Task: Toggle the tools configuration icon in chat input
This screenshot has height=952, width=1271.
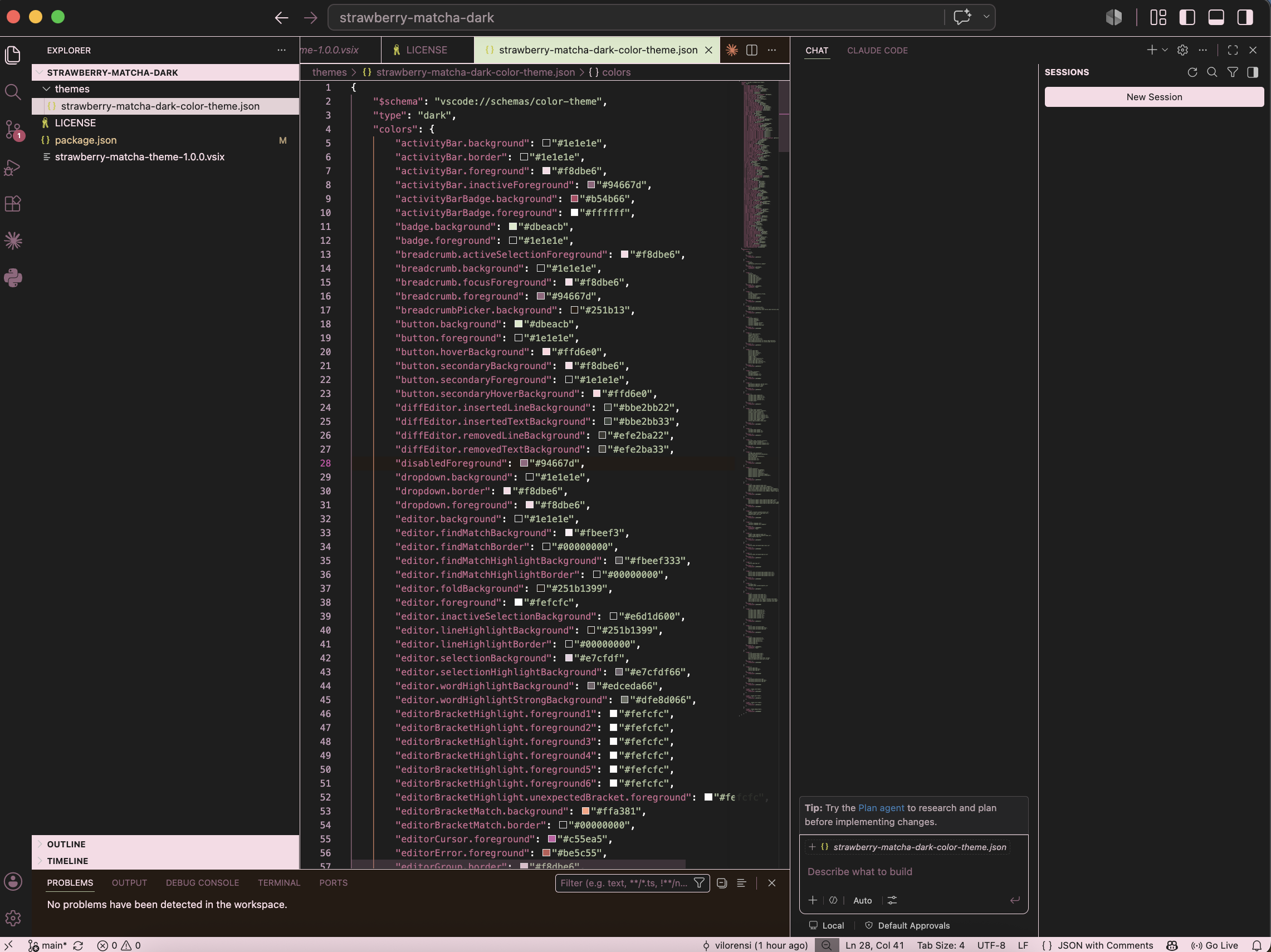Action: coord(892,900)
